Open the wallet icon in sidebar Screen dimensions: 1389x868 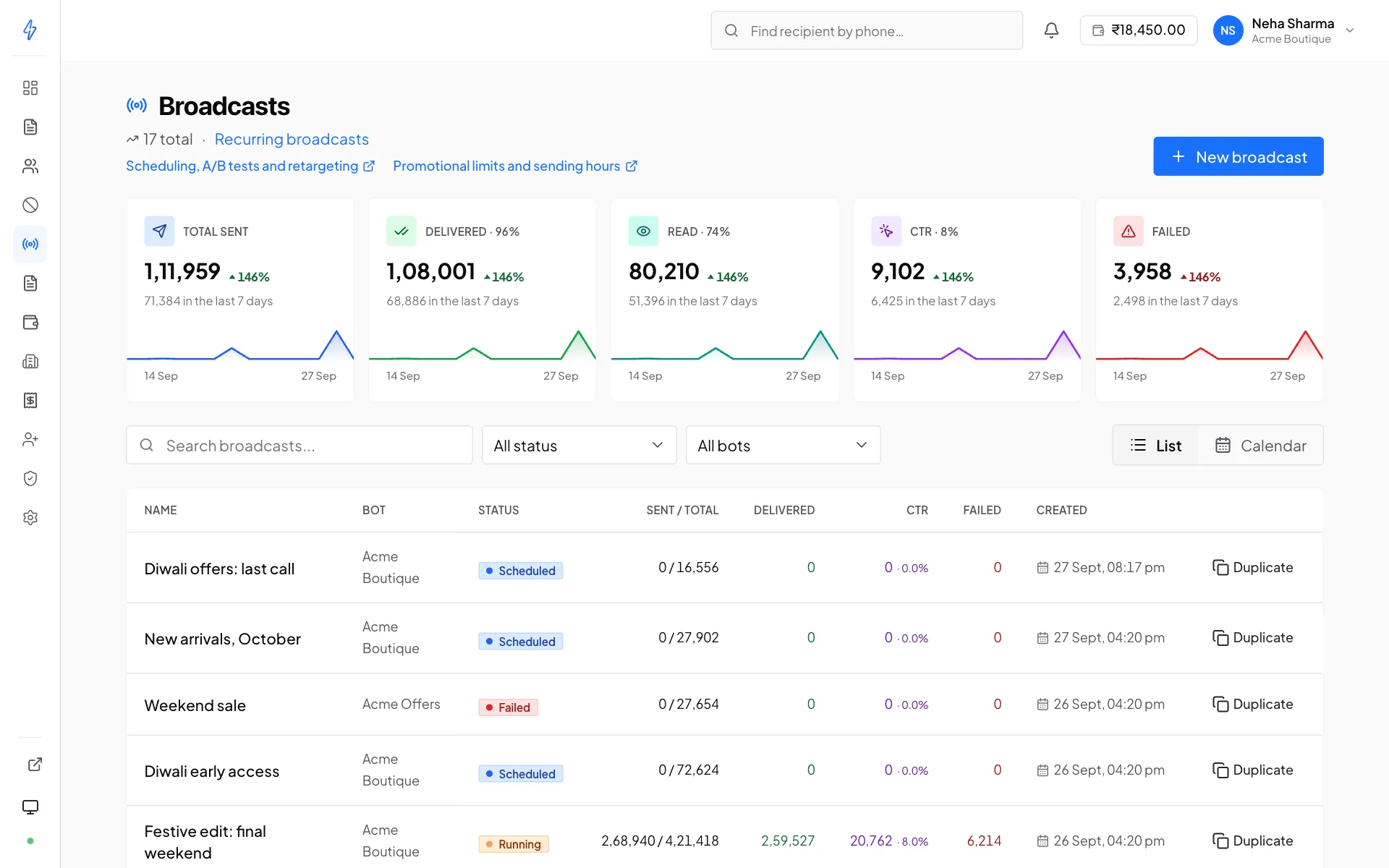(x=30, y=322)
